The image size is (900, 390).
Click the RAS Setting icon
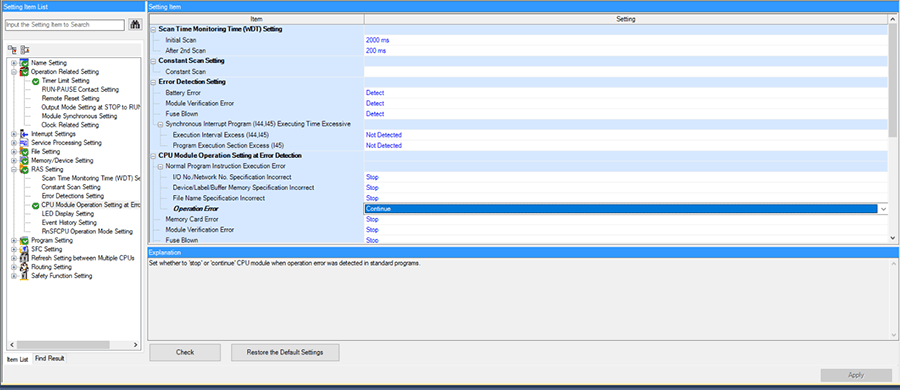[x=24, y=169]
